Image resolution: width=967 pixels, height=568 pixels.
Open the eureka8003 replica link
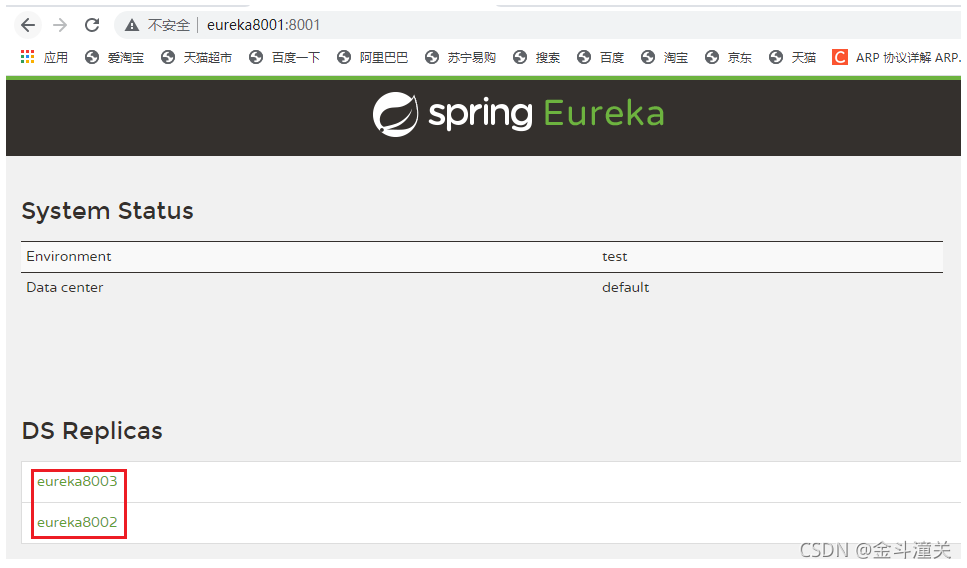pyautogui.click(x=77, y=482)
